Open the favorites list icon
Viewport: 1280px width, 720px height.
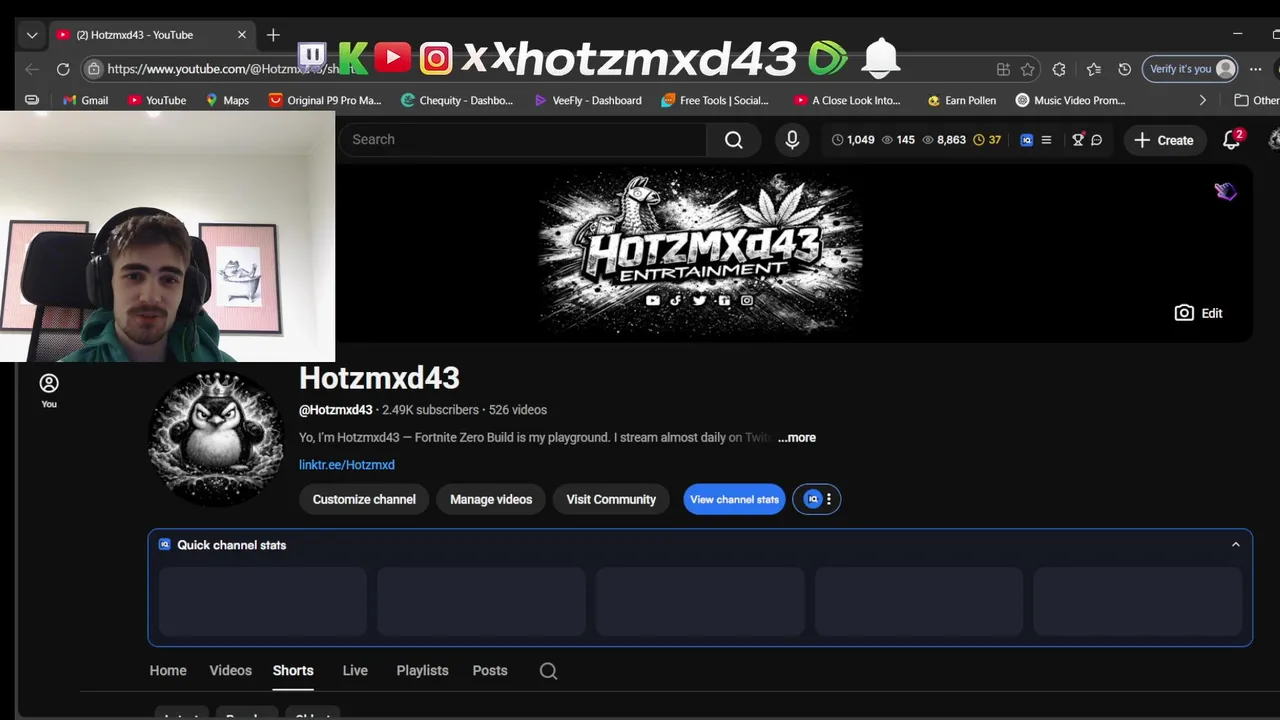[x=1094, y=69]
